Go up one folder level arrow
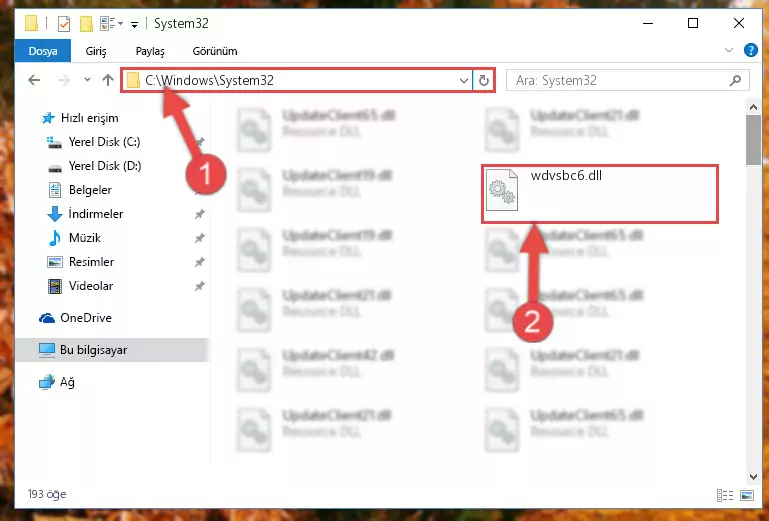Screen dimensions: 769x521 108,80
